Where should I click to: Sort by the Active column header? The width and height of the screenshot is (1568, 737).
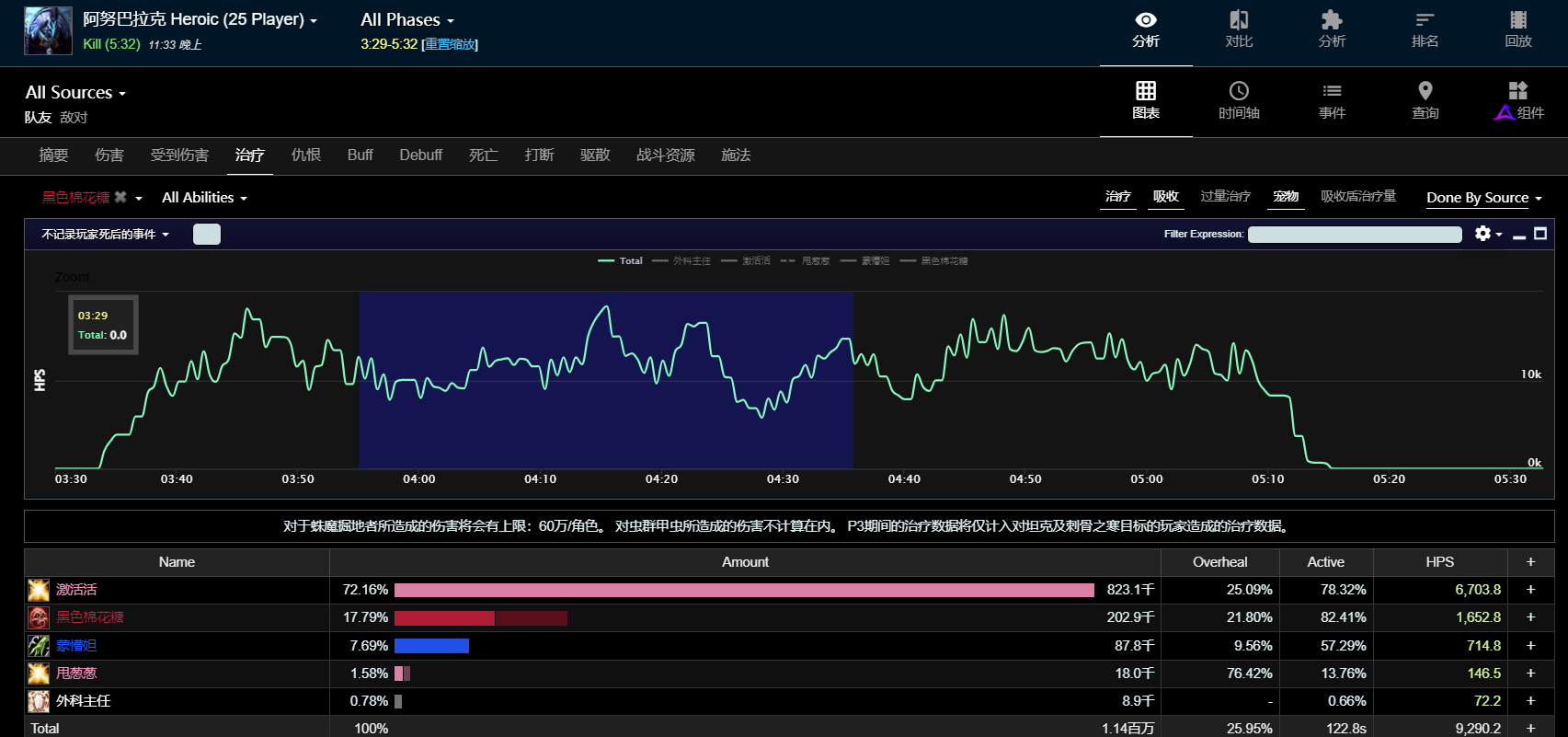coord(1325,562)
